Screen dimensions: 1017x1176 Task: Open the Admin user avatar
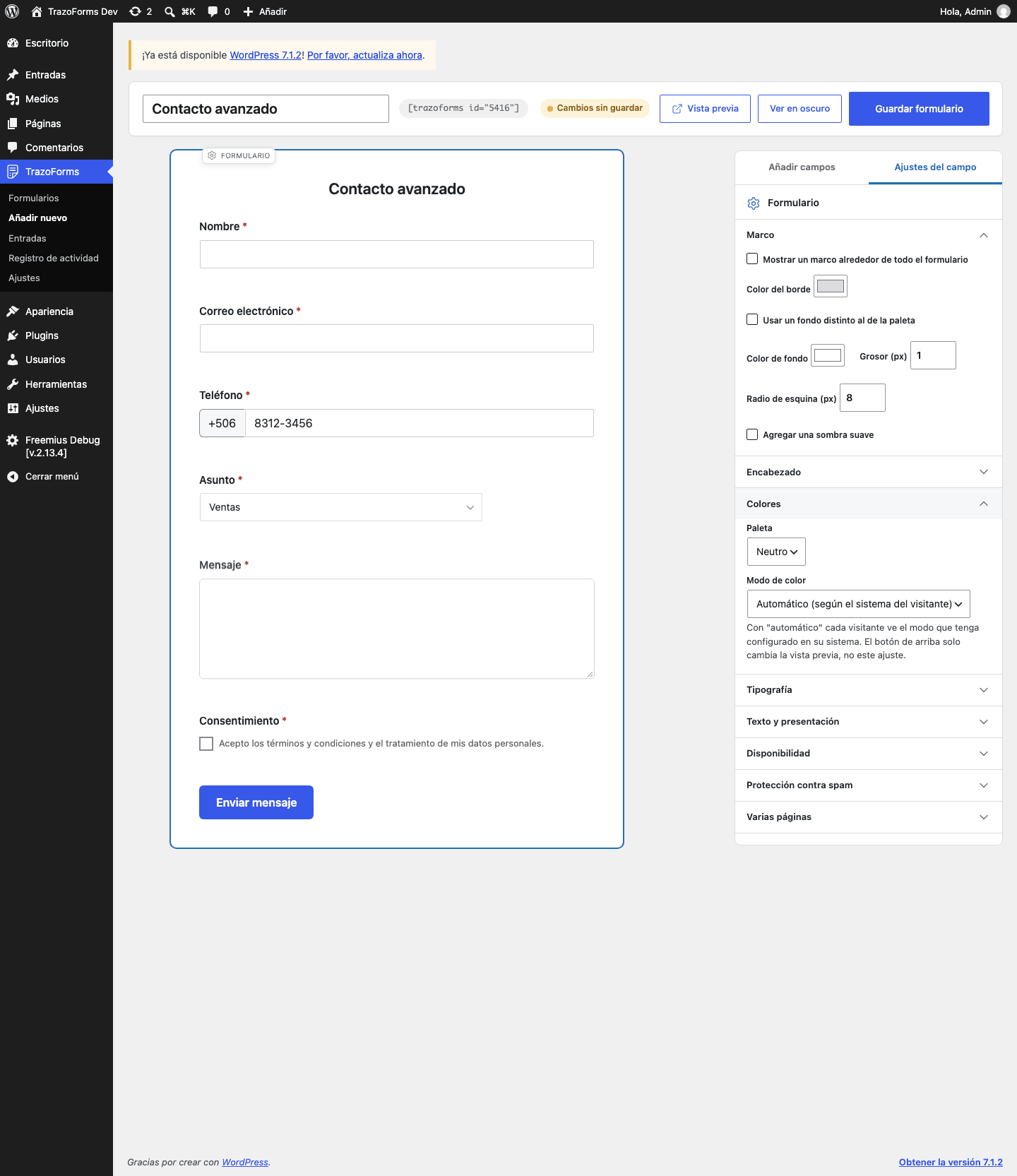[x=1004, y=11]
